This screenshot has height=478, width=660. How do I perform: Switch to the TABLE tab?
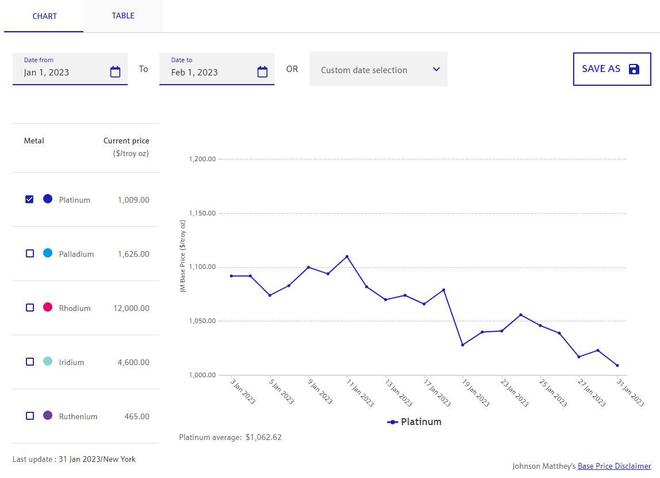(x=123, y=16)
